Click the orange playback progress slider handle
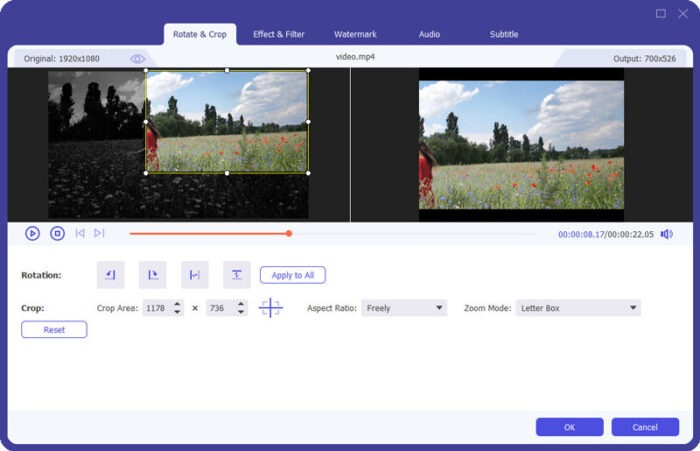 point(289,233)
